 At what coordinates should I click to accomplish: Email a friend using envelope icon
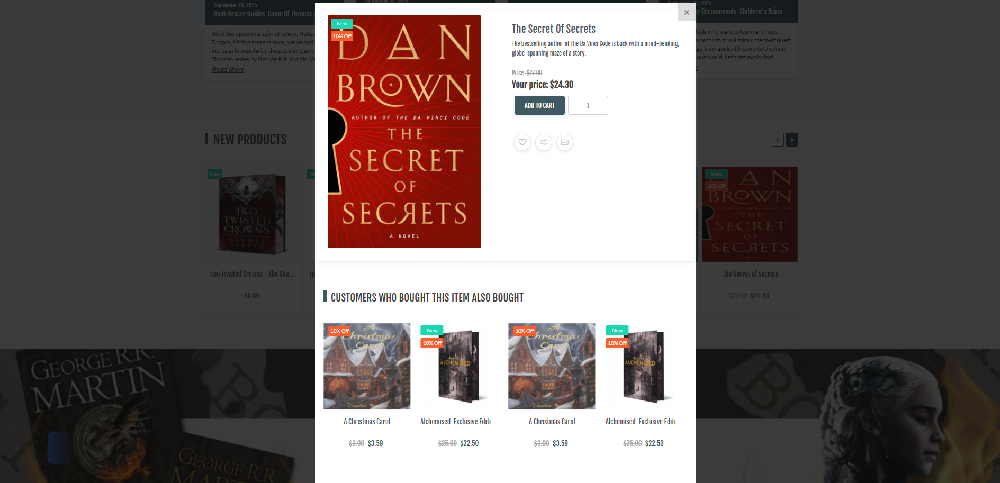564,142
